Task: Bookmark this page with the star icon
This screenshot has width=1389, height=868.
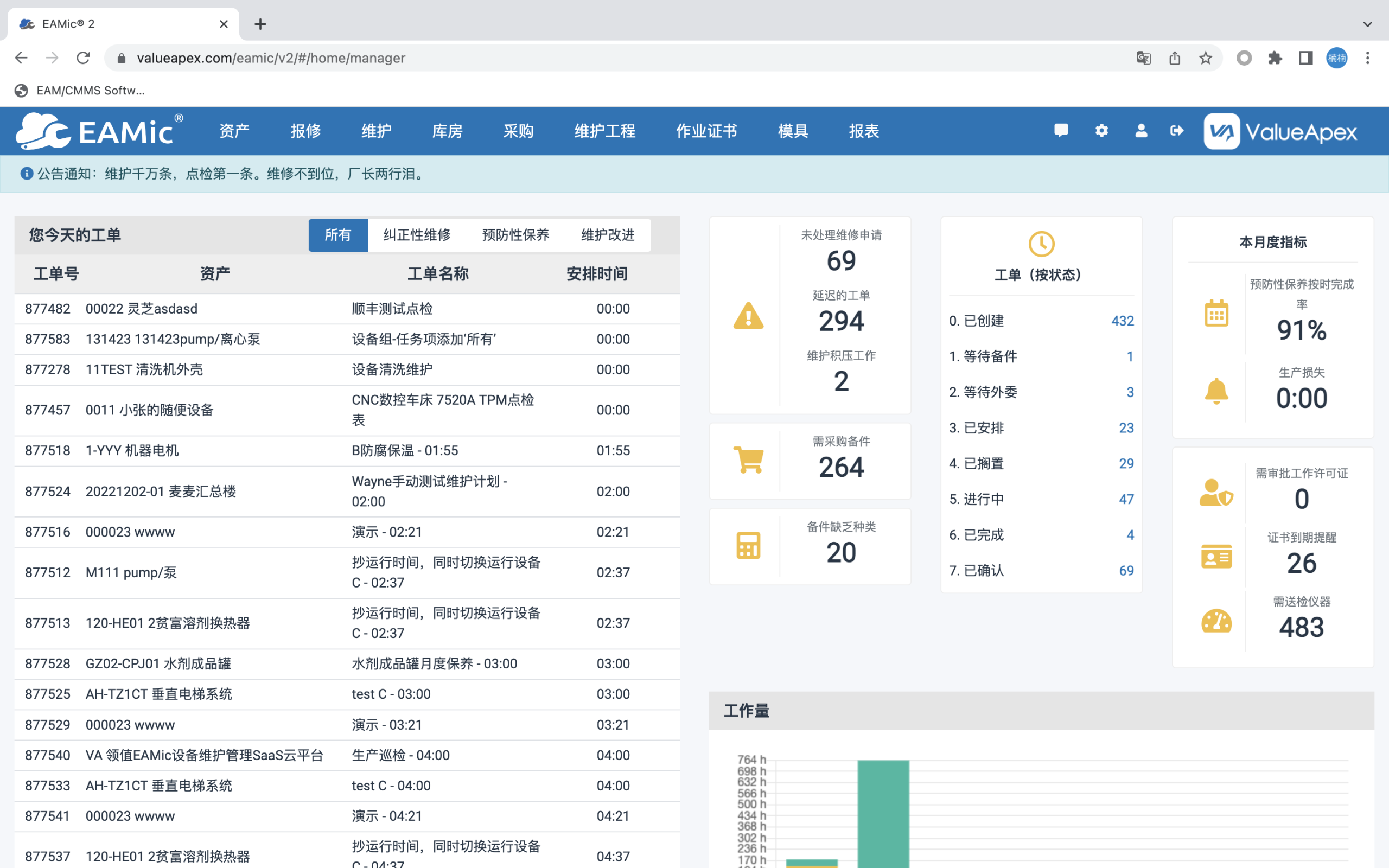Action: pos(1205,58)
